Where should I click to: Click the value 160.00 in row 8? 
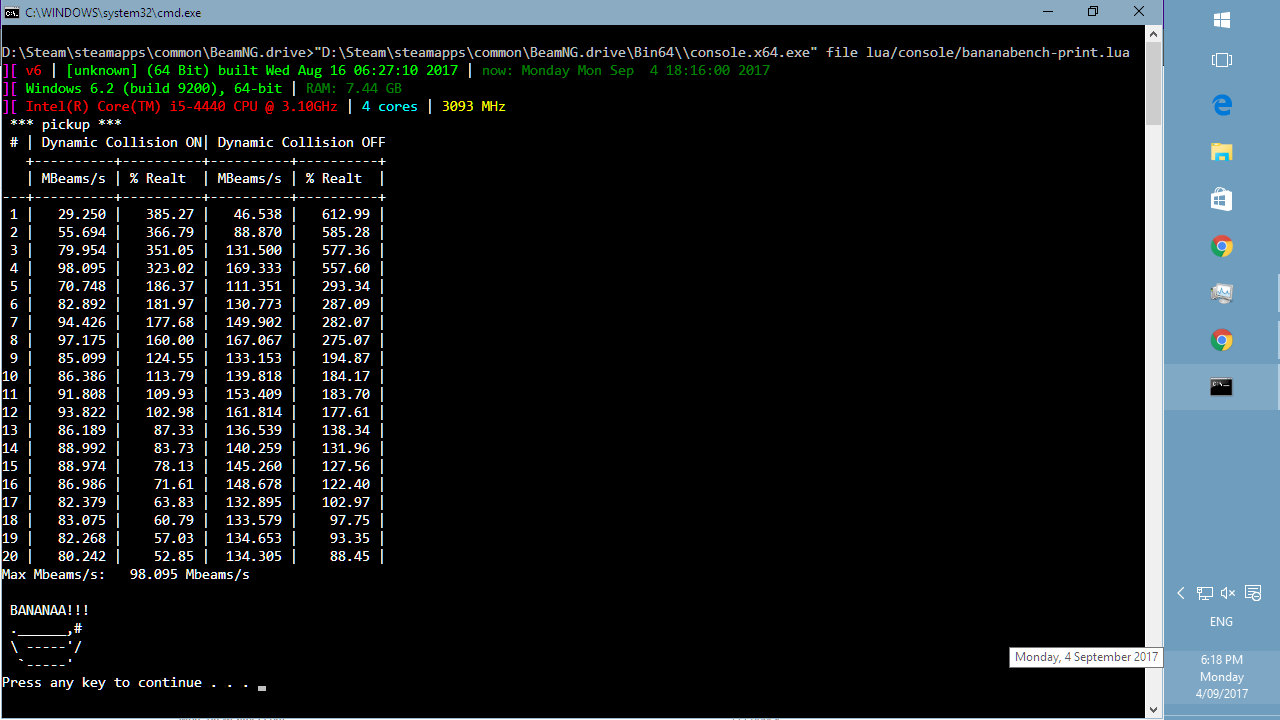point(170,340)
